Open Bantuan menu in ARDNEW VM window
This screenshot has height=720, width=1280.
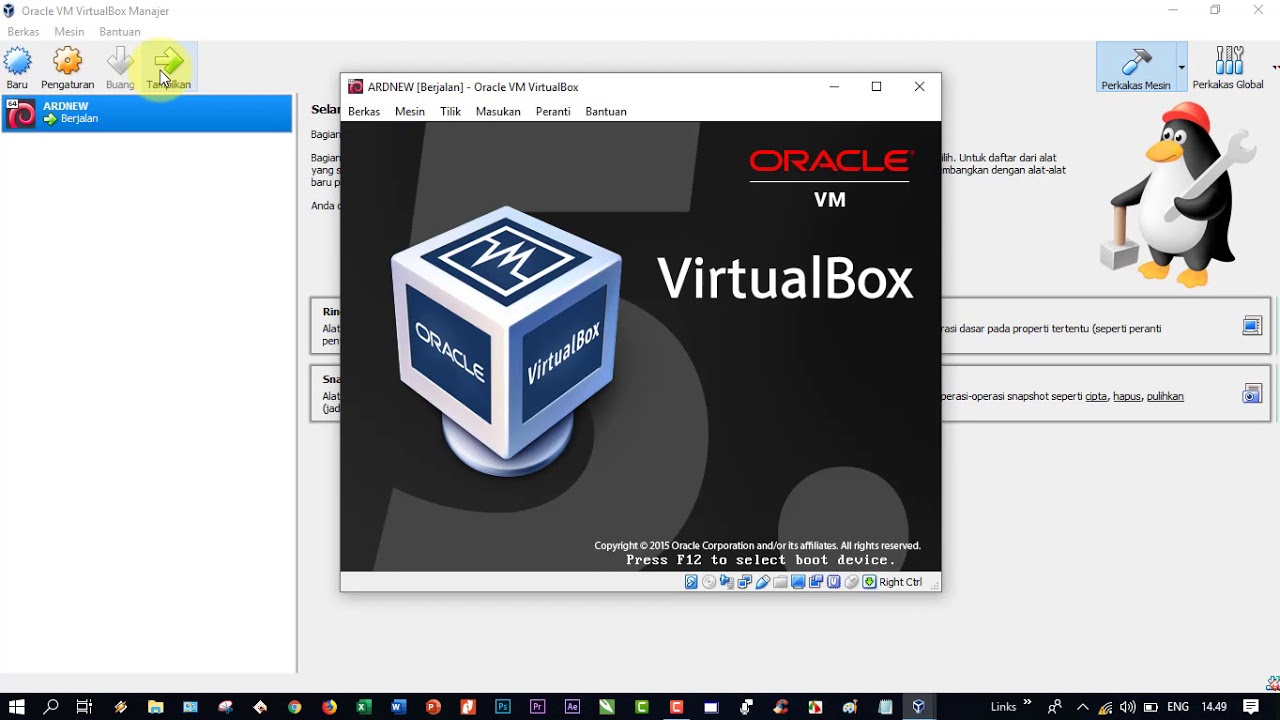[x=606, y=111]
